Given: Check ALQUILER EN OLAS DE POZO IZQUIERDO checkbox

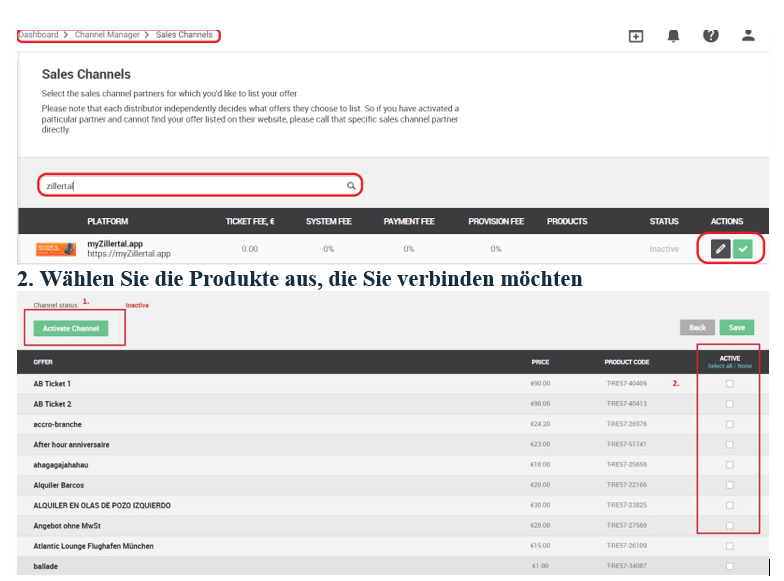Looking at the screenshot, I should [730, 505].
